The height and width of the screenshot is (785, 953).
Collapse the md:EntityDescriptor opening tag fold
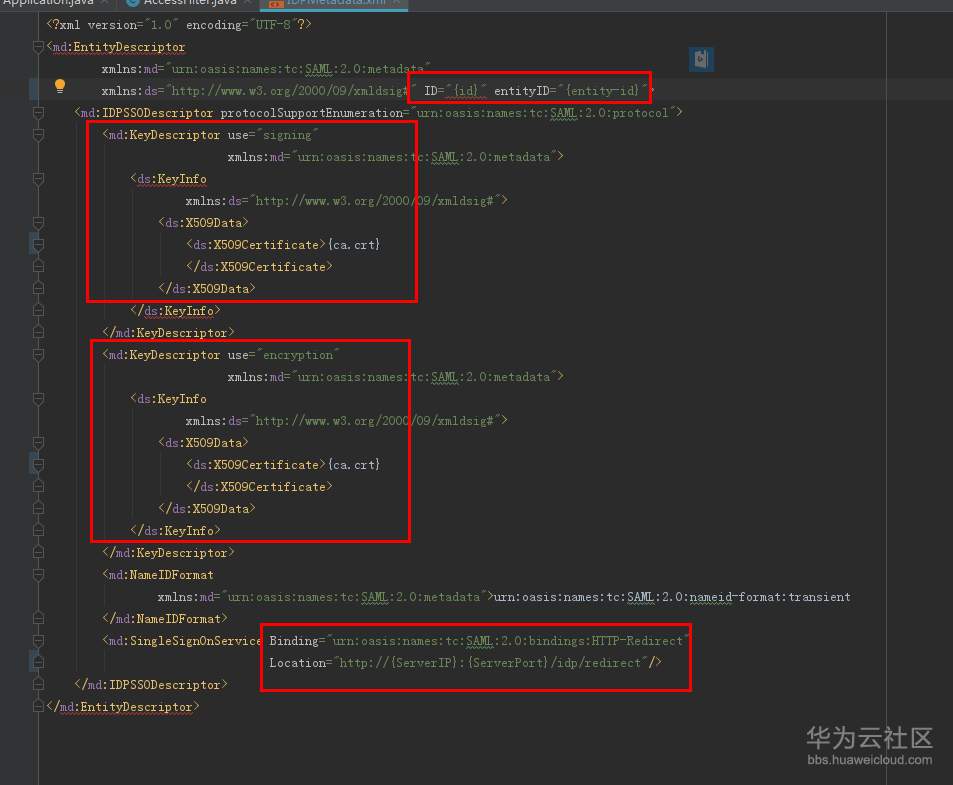pyautogui.click(x=38, y=47)
